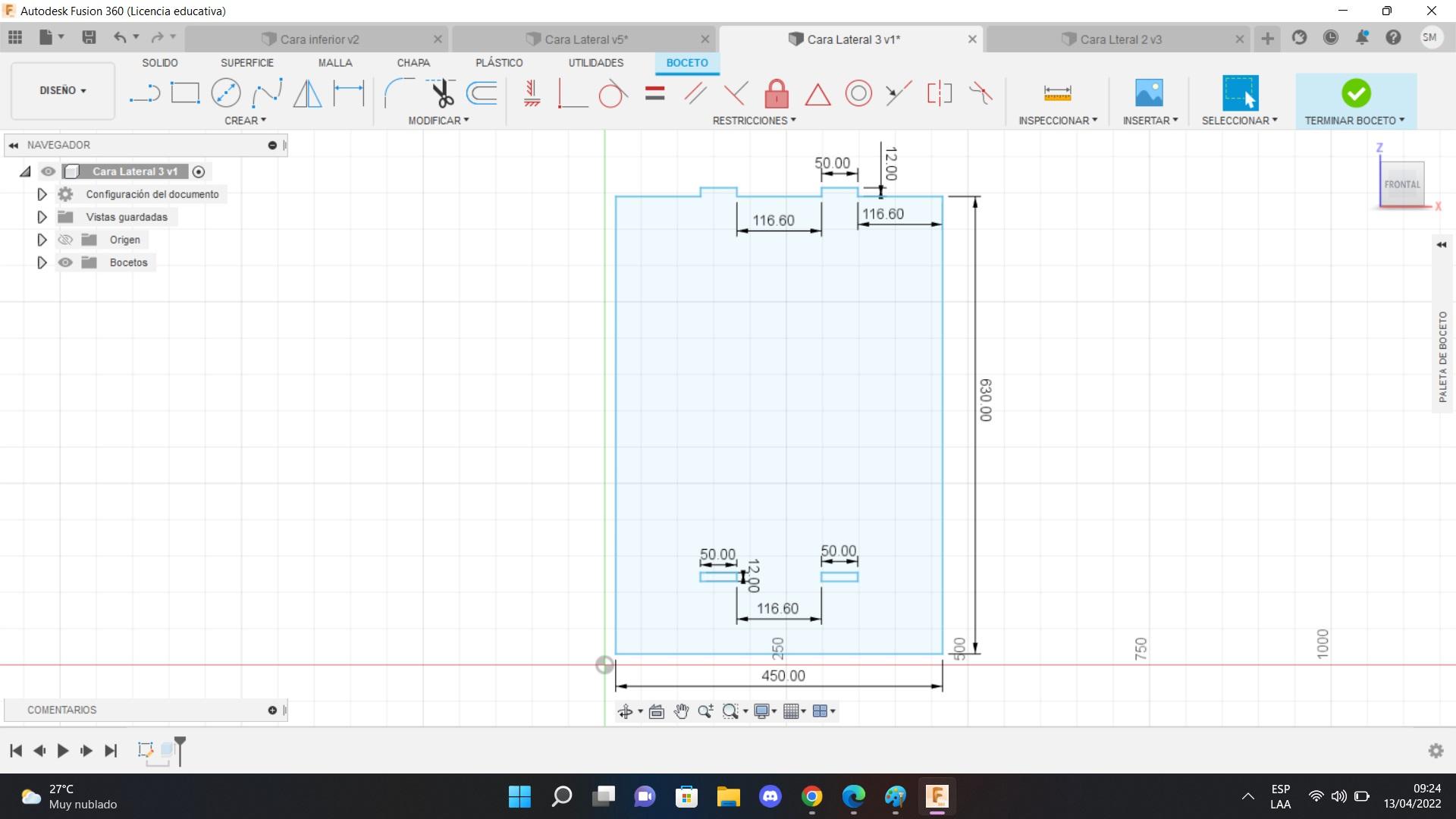Open the RESTRICCIONES dropdown menu
Image resolution: width=1456 pixels, height=819 pixels.
coord(754,121)
